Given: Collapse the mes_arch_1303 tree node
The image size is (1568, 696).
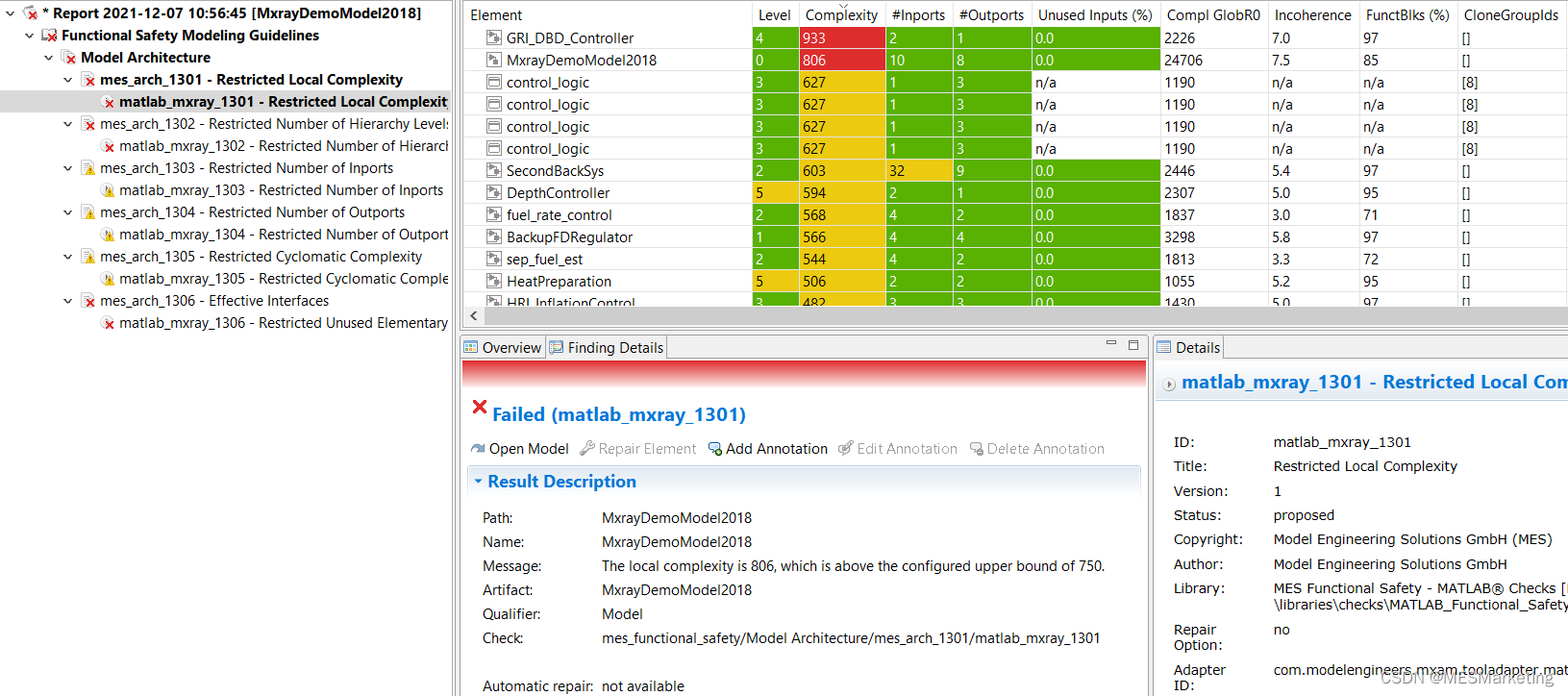Looking at the screenshot, I should pyautogui.click(x=68, y=168).
